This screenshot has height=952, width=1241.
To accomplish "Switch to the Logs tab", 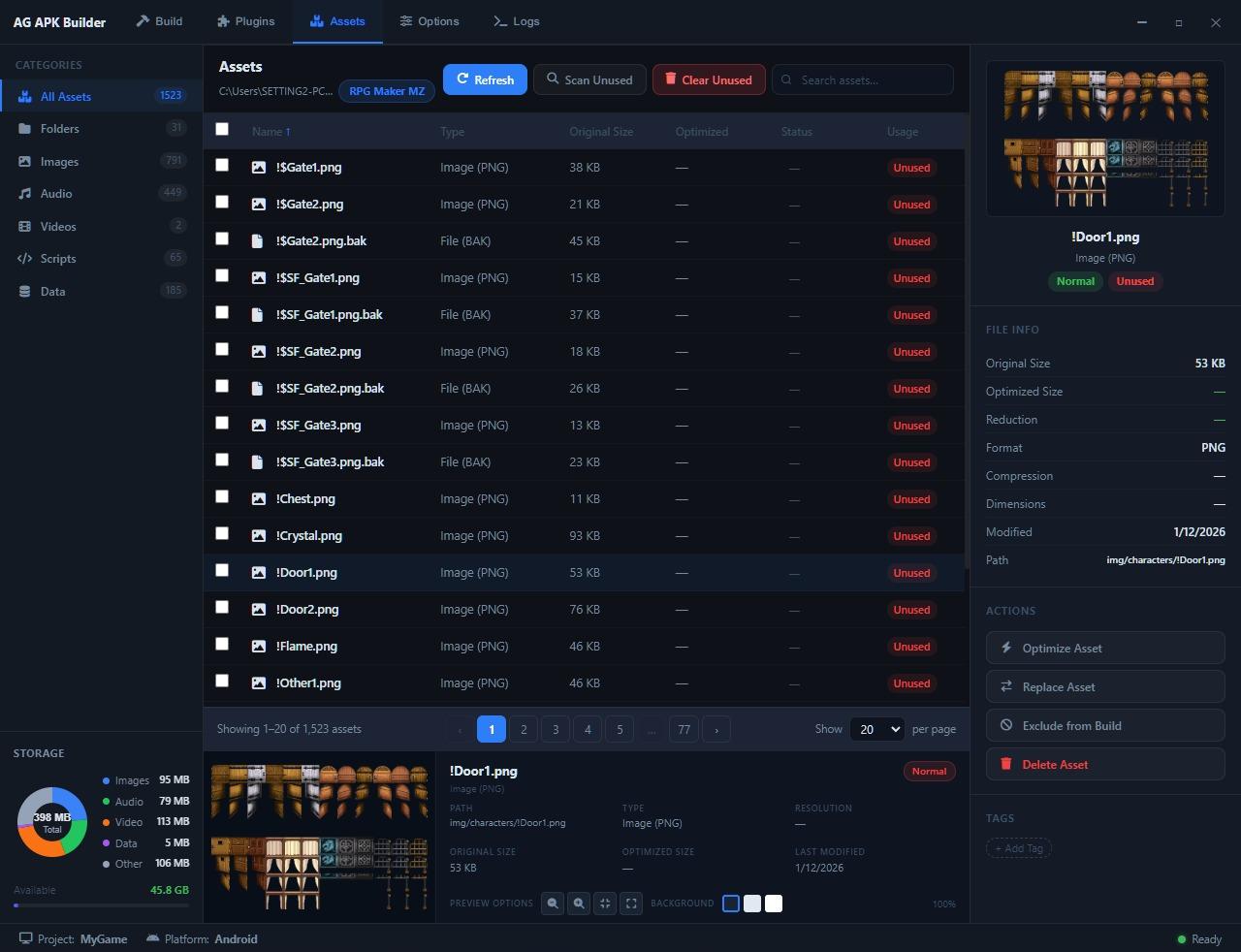I will point(517,21).
